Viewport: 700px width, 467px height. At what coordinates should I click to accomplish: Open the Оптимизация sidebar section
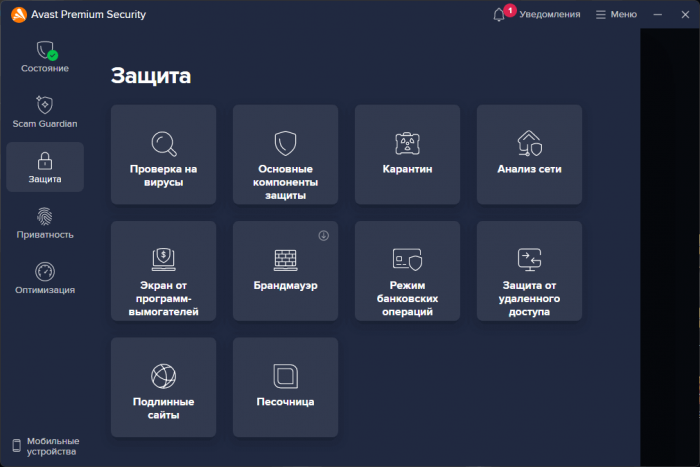click(x=45, y=278)
